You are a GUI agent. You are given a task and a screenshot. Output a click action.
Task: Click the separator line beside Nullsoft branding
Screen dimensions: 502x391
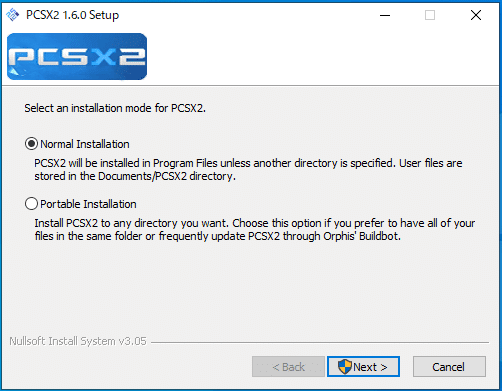pos(320,342)
